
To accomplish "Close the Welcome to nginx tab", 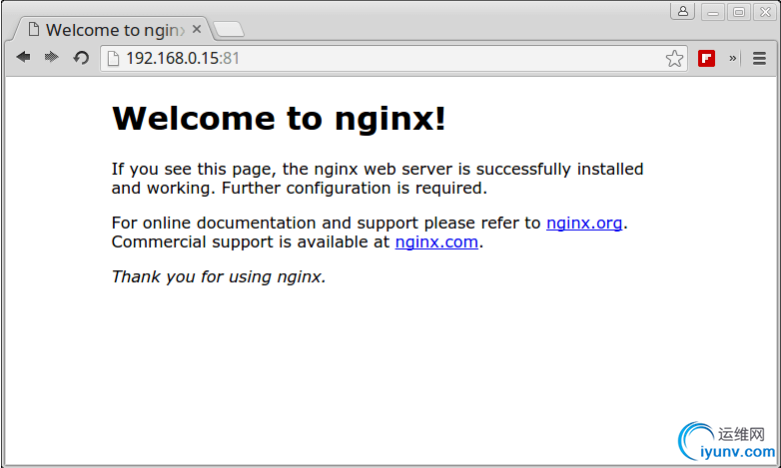I will point(197,29).
